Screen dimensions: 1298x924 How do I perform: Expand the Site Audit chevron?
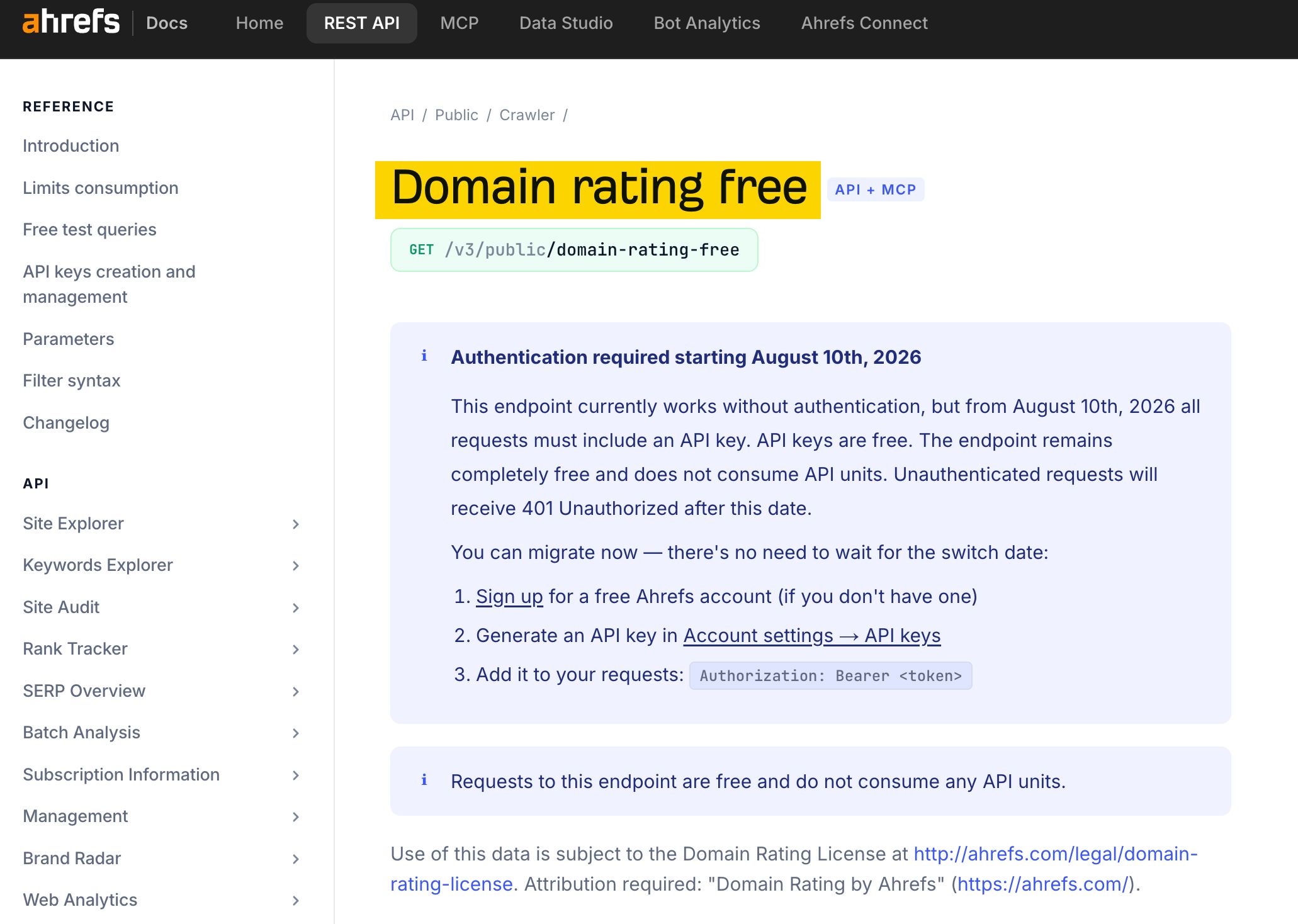(295, 608)
